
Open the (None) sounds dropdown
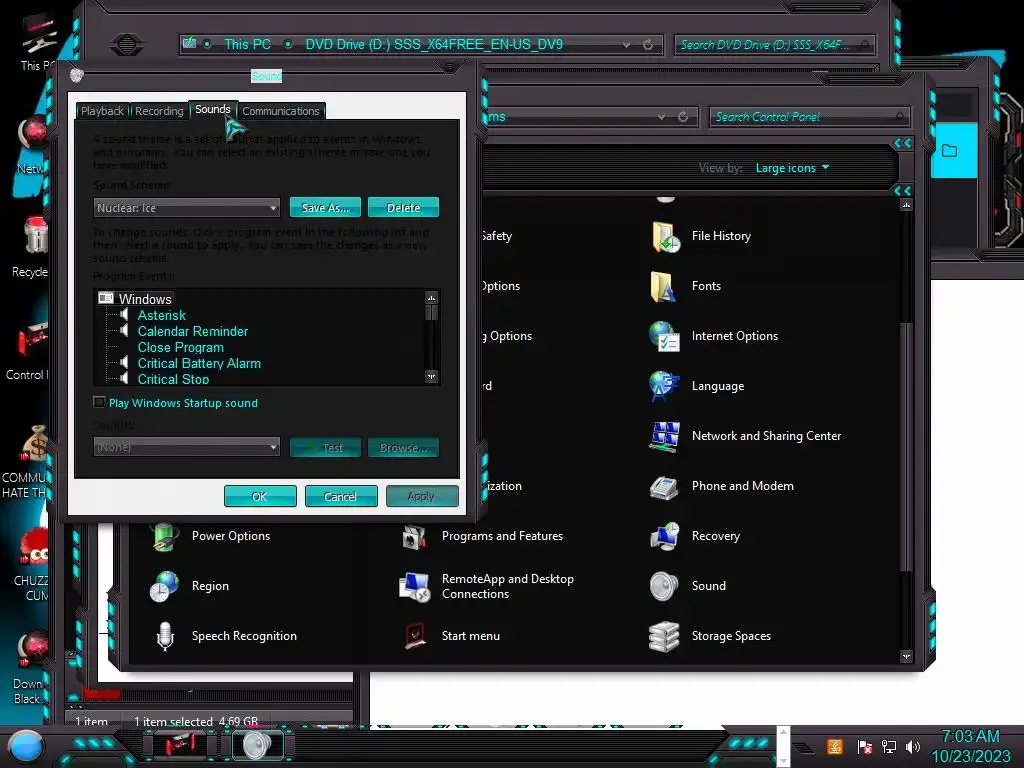pyautogui.click(x=187, y=447)
